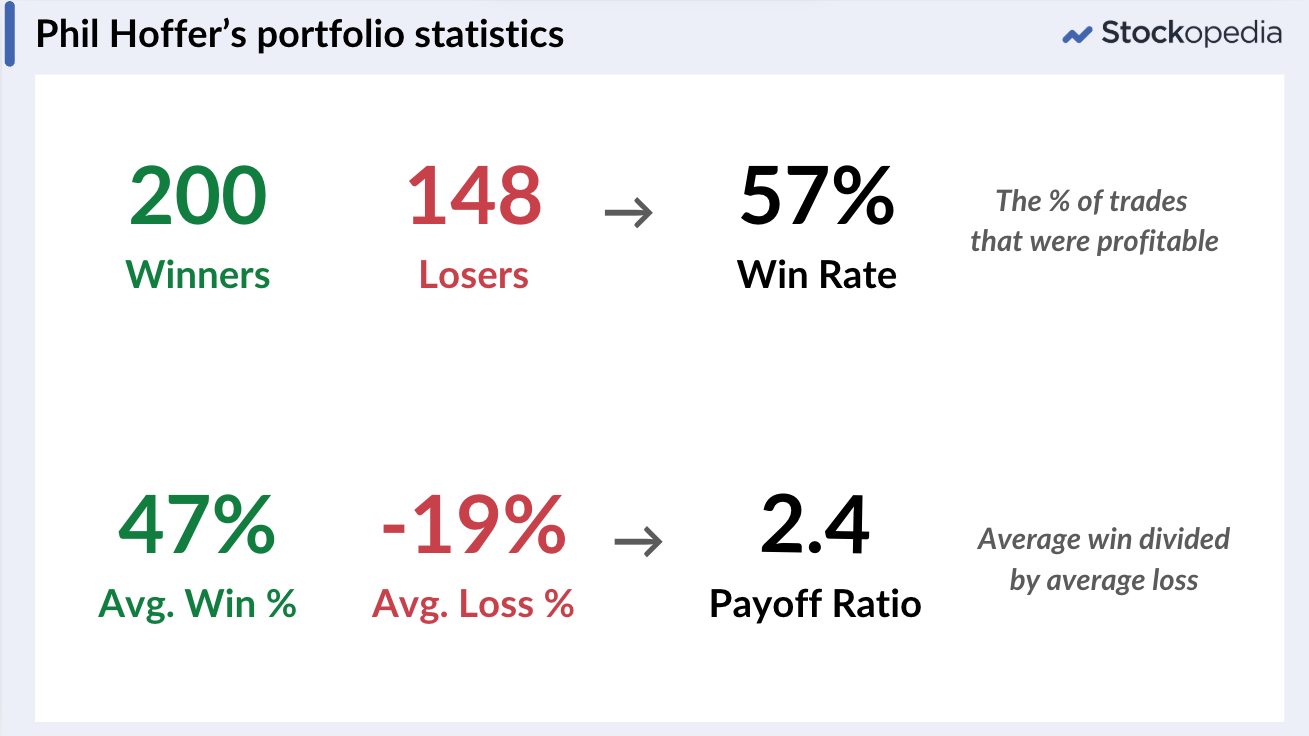Viewport: 1309px width, 736px height.
Task: Select the Payoff Ratio label
Action: point(815,604)
